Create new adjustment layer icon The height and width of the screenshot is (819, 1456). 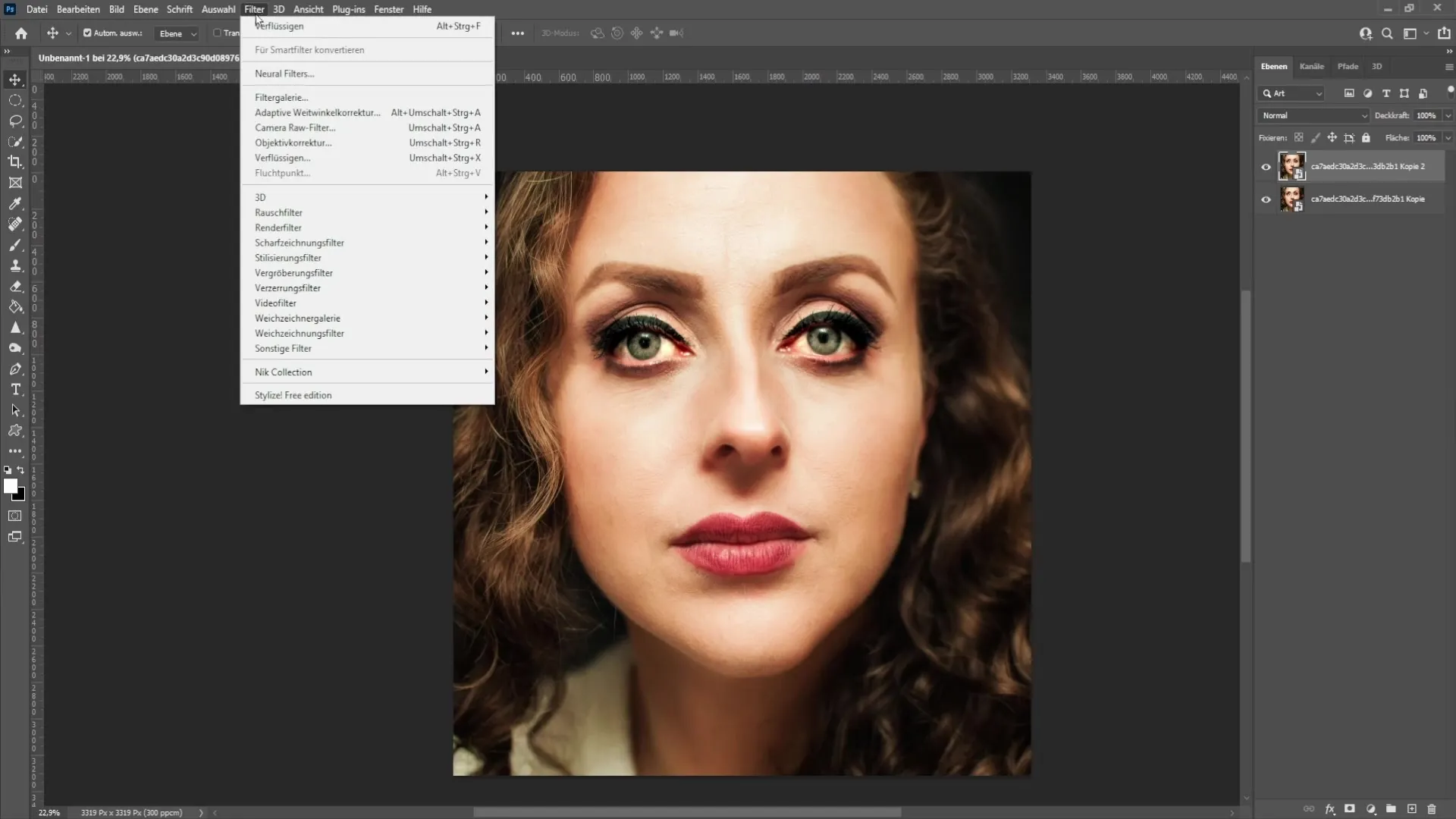click(x=1370, y=809)
